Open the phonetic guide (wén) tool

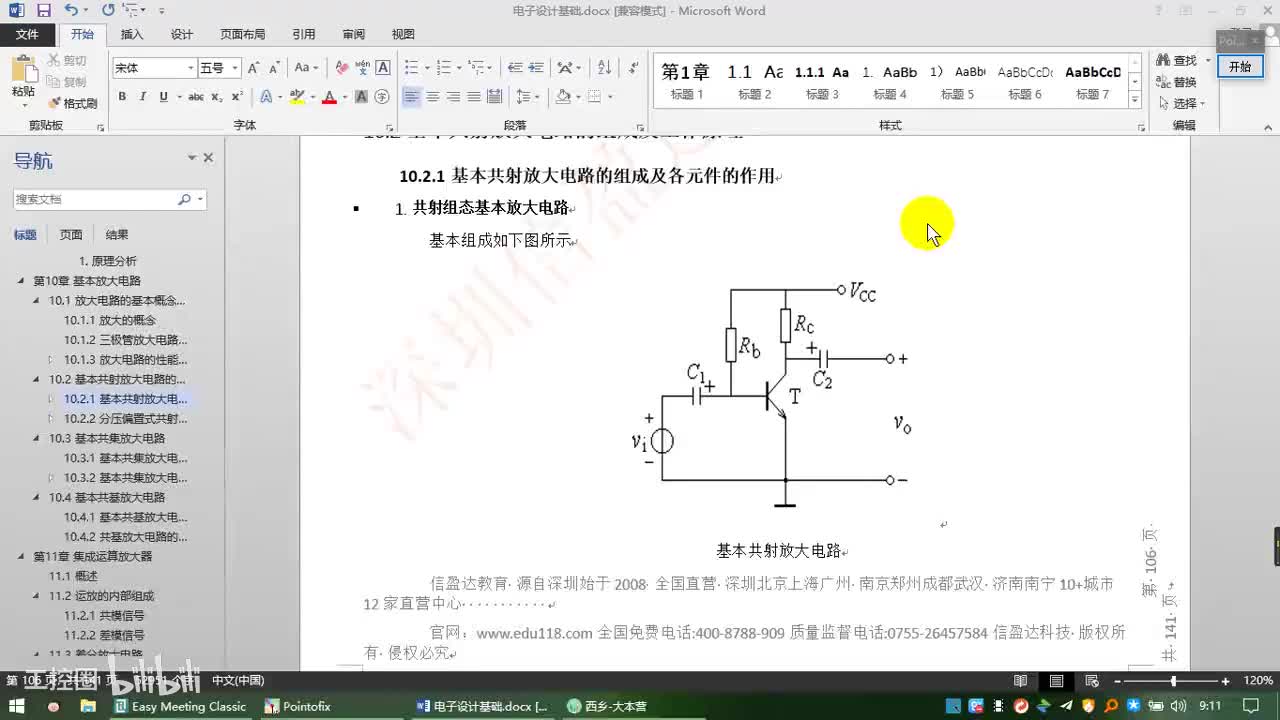(x=362, y=68)
